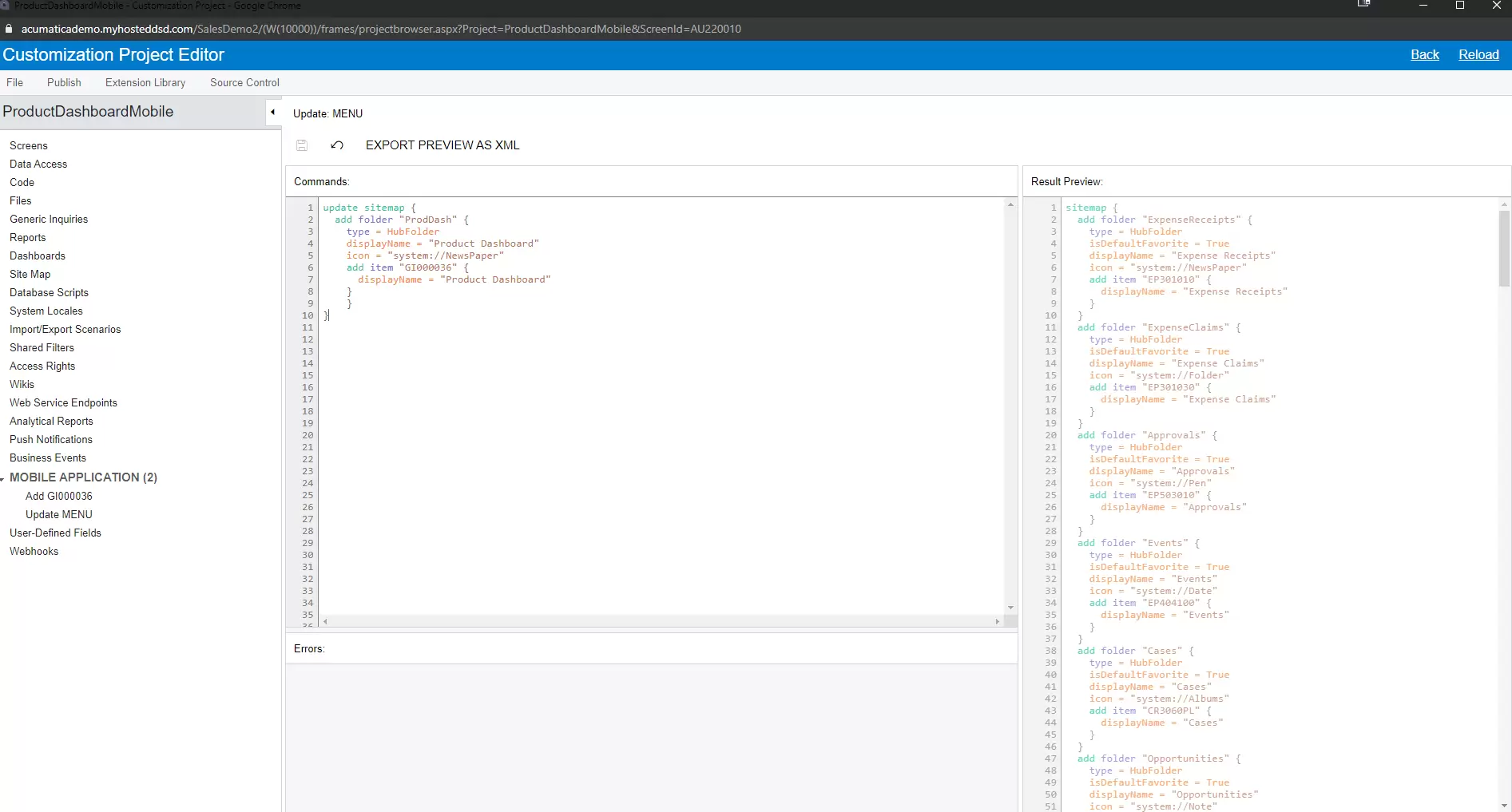Click the Commands editor scroll-left arrow

[325, 621]
